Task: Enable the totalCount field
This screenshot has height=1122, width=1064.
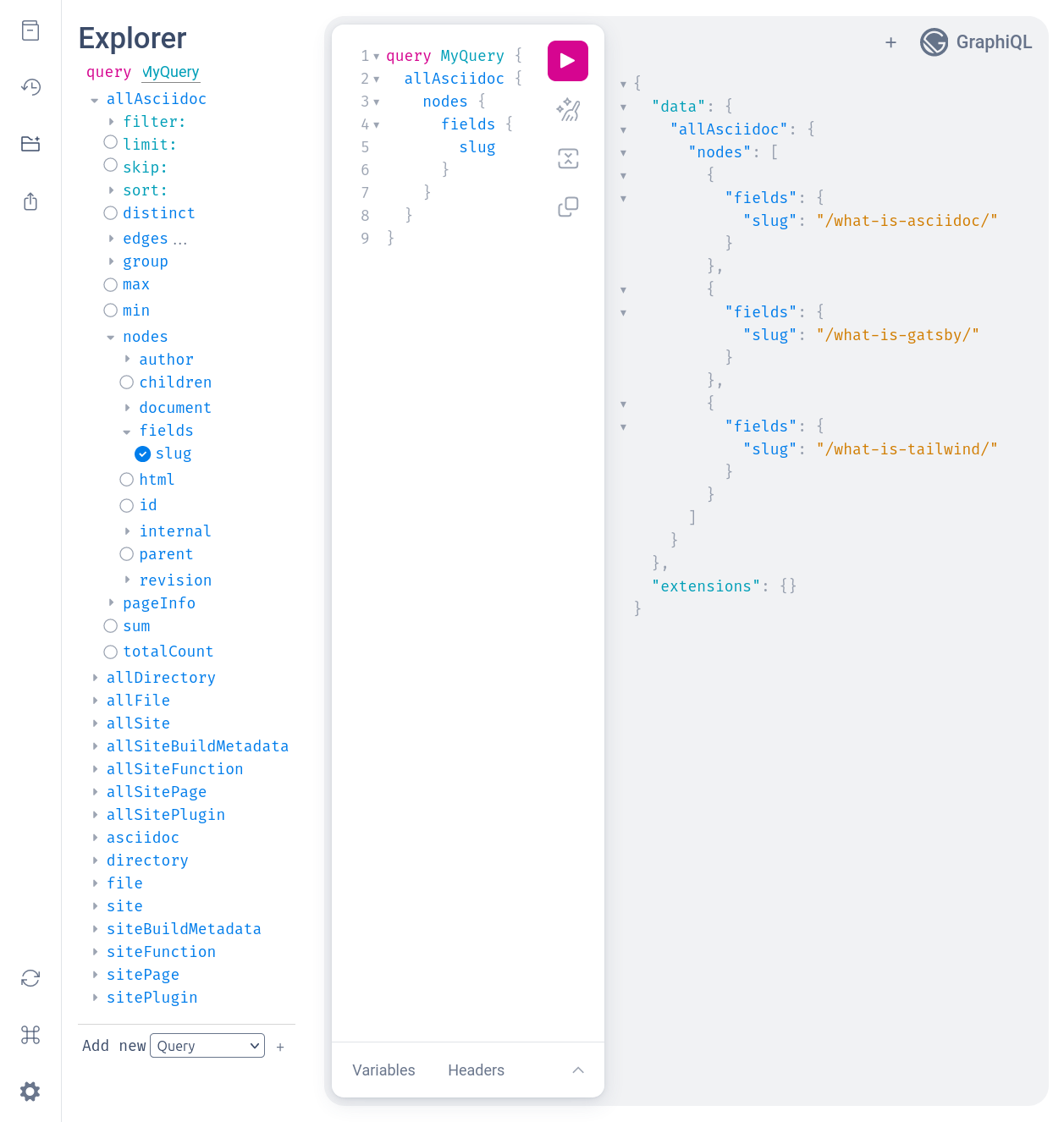Action: tap(111, 652)
